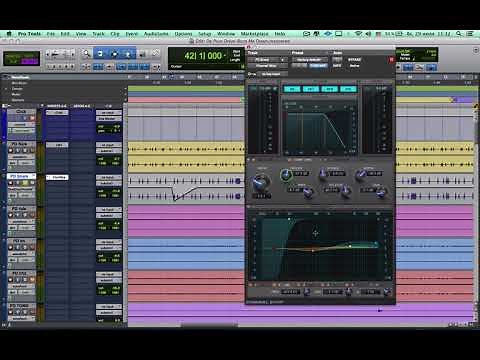480x360 pixels.
Task: Open the volume status menu
Action: pyautogui.click(x=368, y=34)
